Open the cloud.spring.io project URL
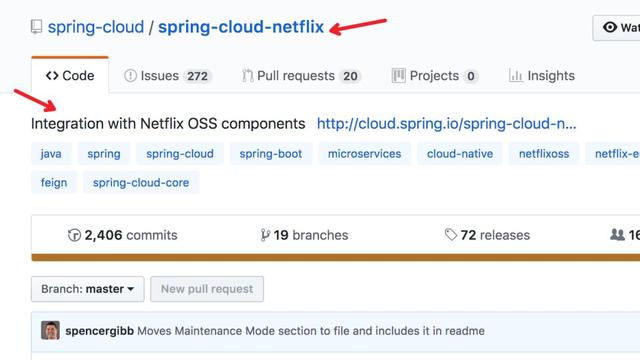This screenshot has width=640, height=360. [x=447, y=124]
